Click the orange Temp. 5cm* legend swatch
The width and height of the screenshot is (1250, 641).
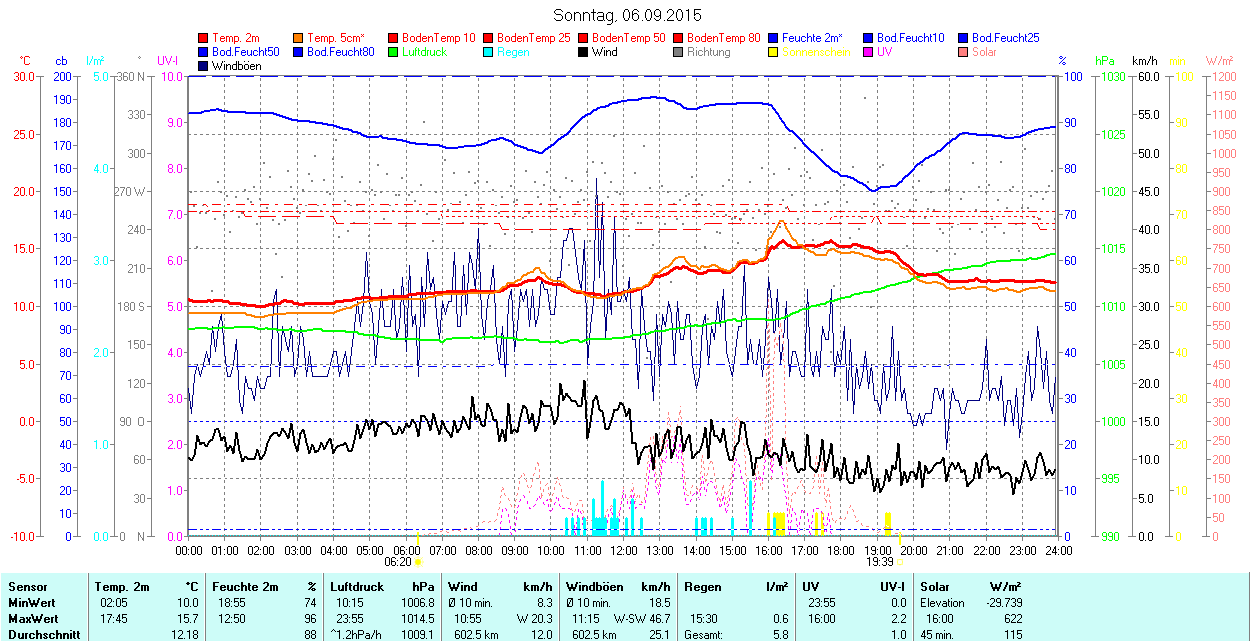coord(299,38)
